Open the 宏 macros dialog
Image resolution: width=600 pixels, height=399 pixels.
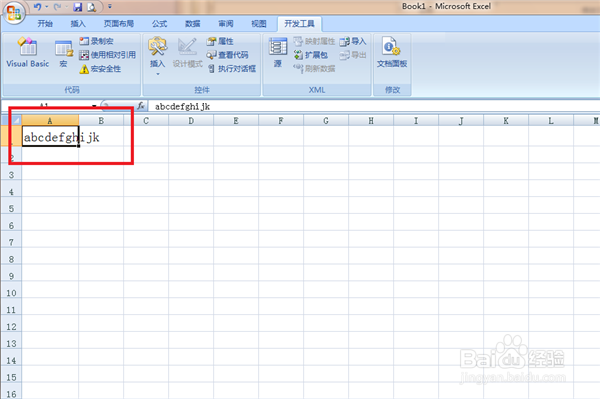64,54
